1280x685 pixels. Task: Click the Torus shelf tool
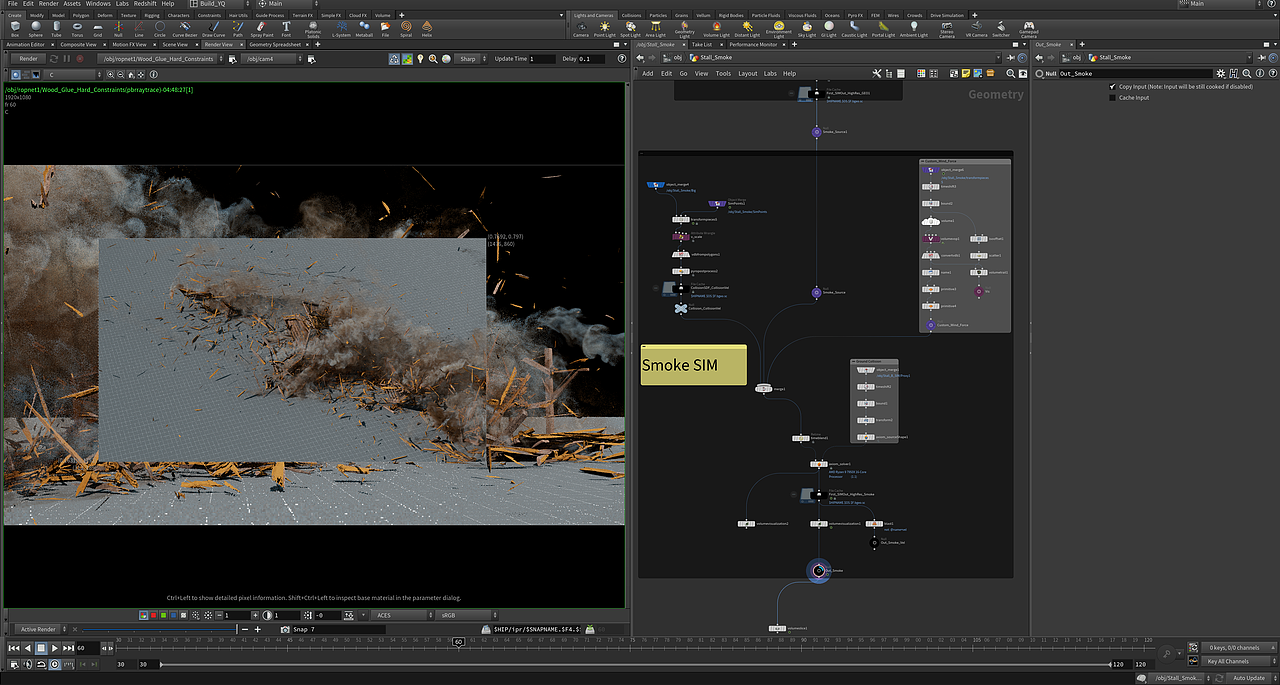77,28
